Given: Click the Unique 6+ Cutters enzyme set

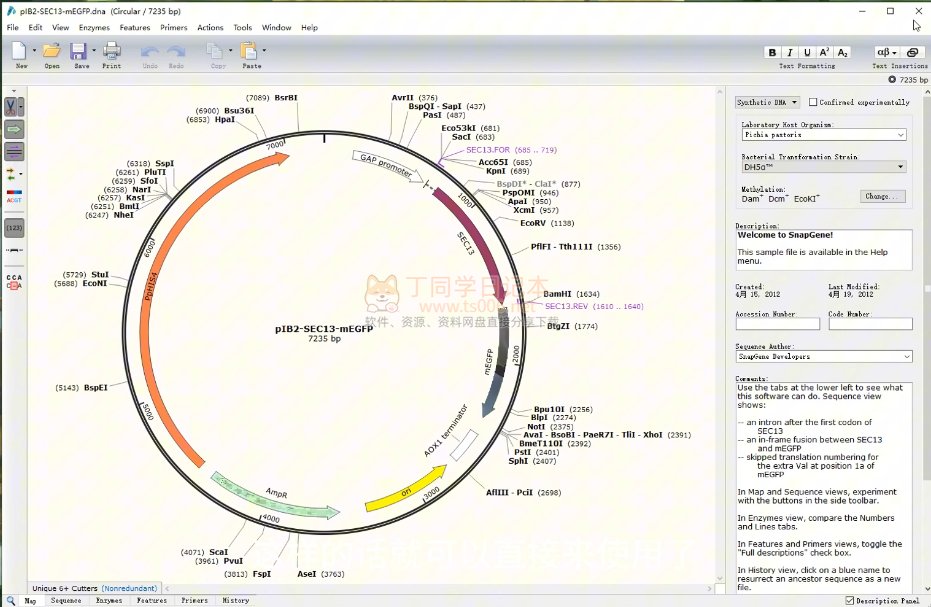Looking at the screenshot, I should pos(65,588).
